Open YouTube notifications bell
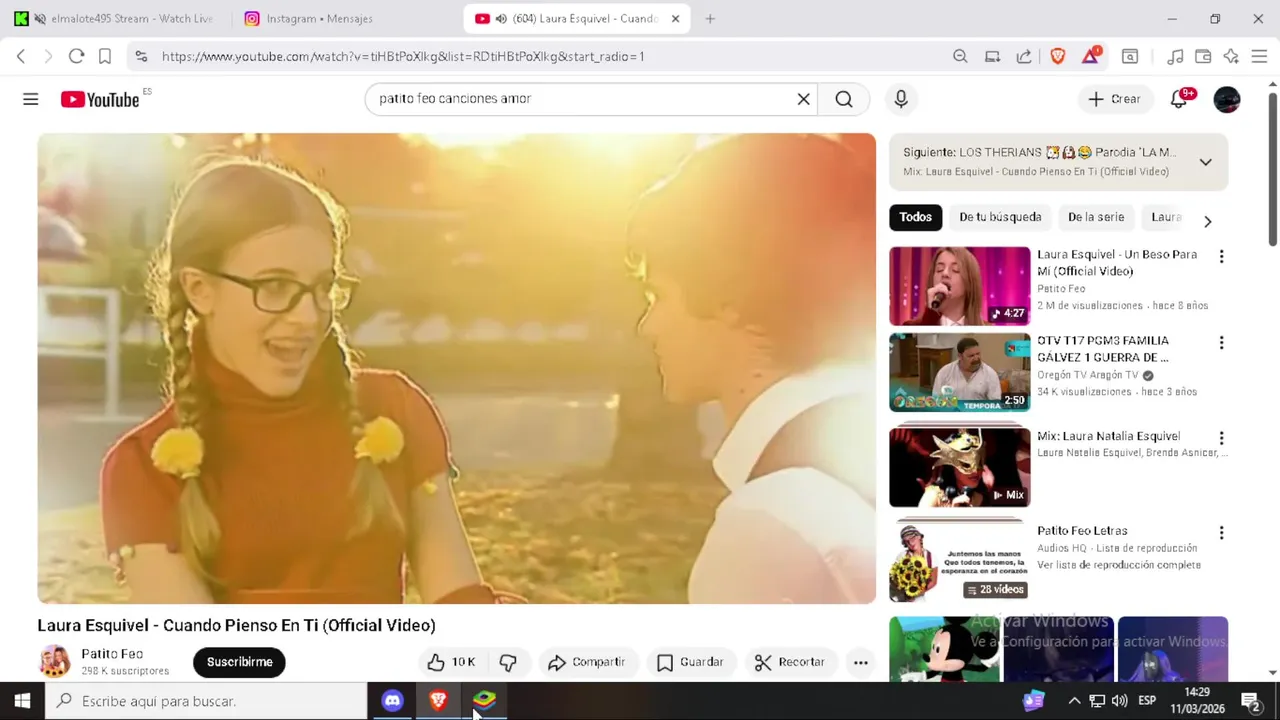The image size is (1280, 720). click(x=1180, y=99)
